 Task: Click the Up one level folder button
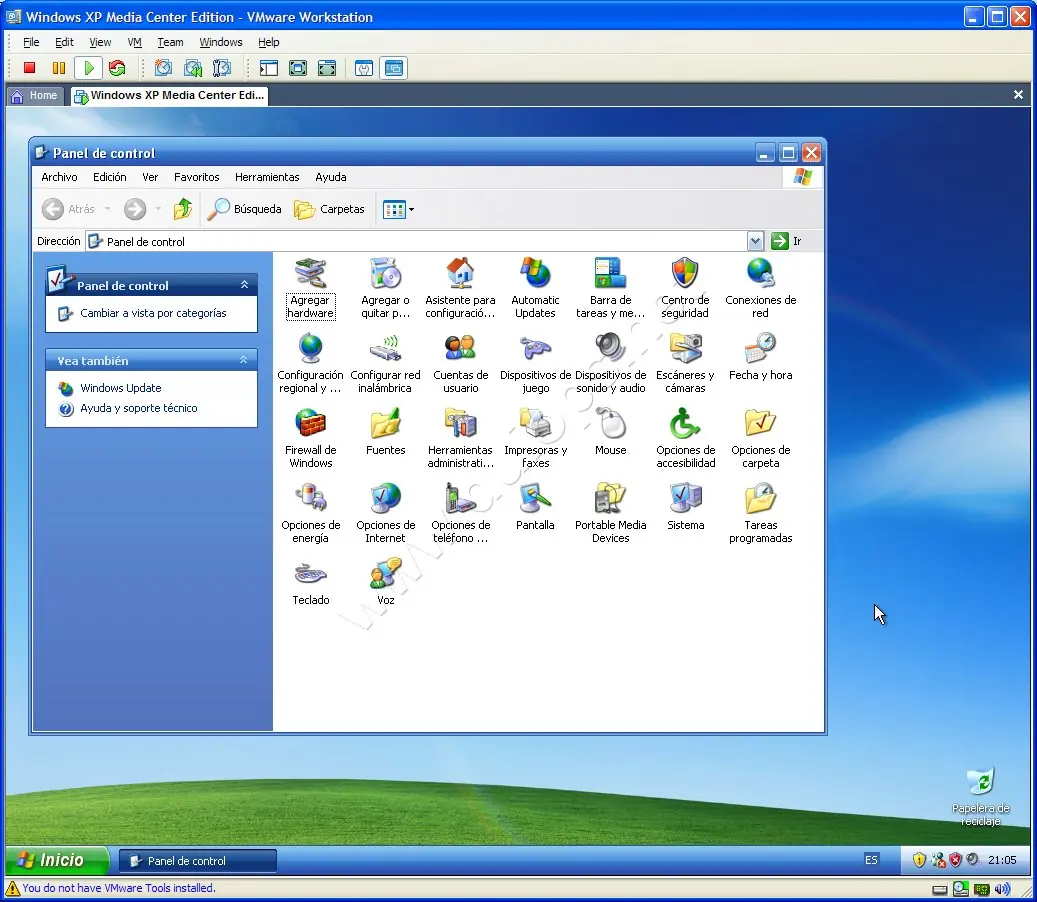coord(183,210)
